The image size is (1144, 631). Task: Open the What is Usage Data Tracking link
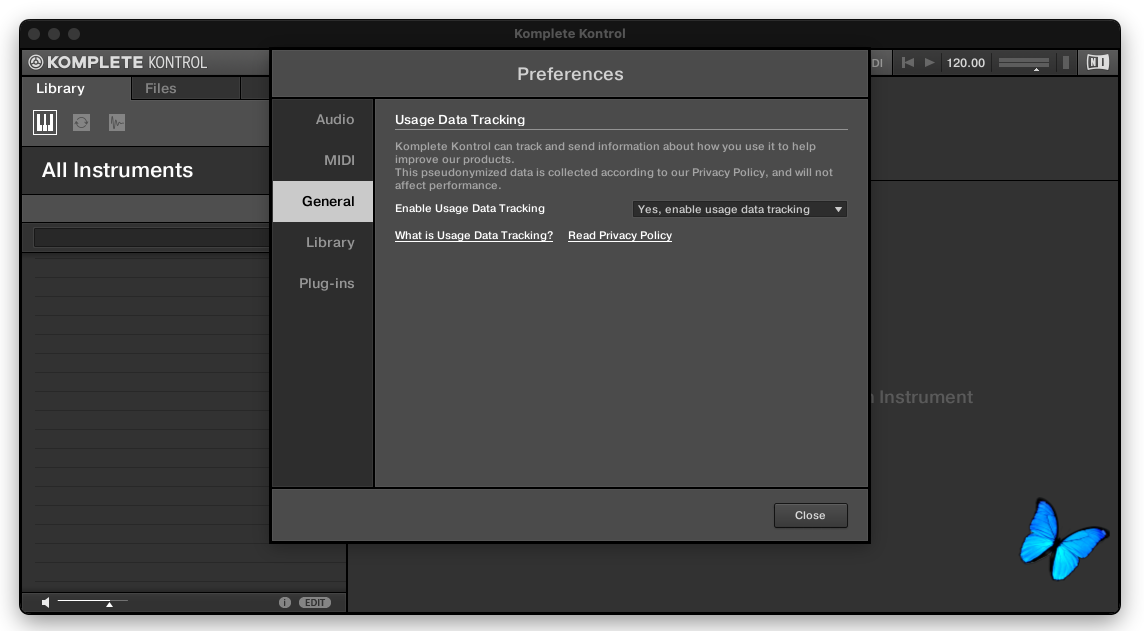tap(474, 236)
